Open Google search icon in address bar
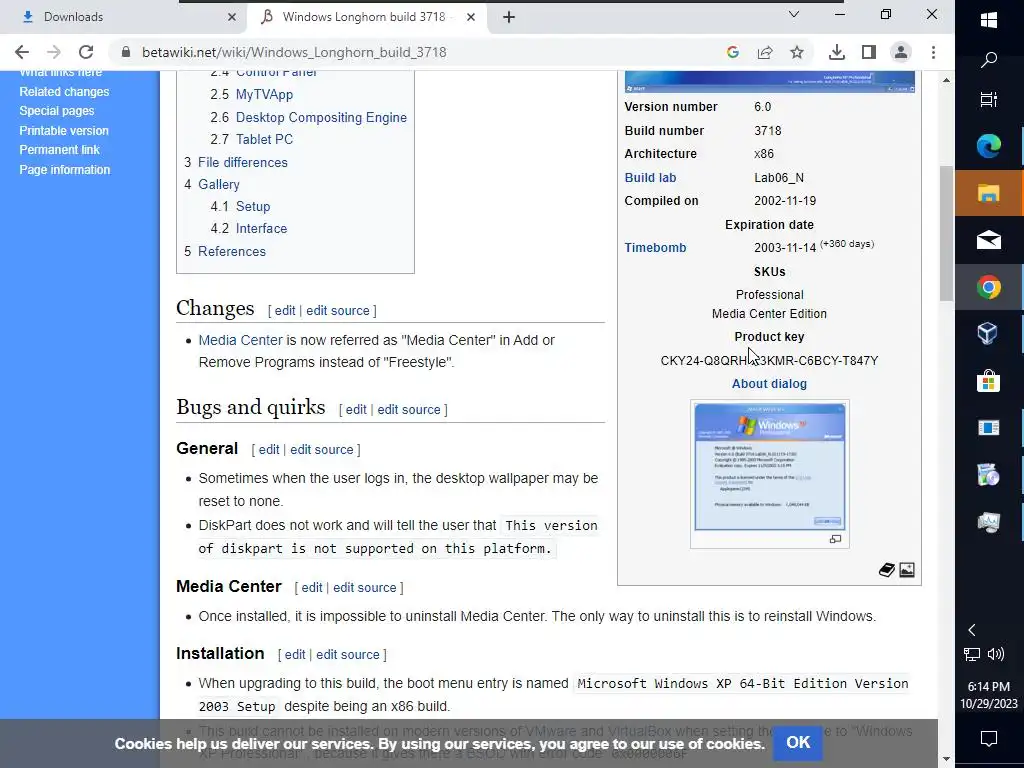The width and height of the screenshot is (1024, 768). 733,52
